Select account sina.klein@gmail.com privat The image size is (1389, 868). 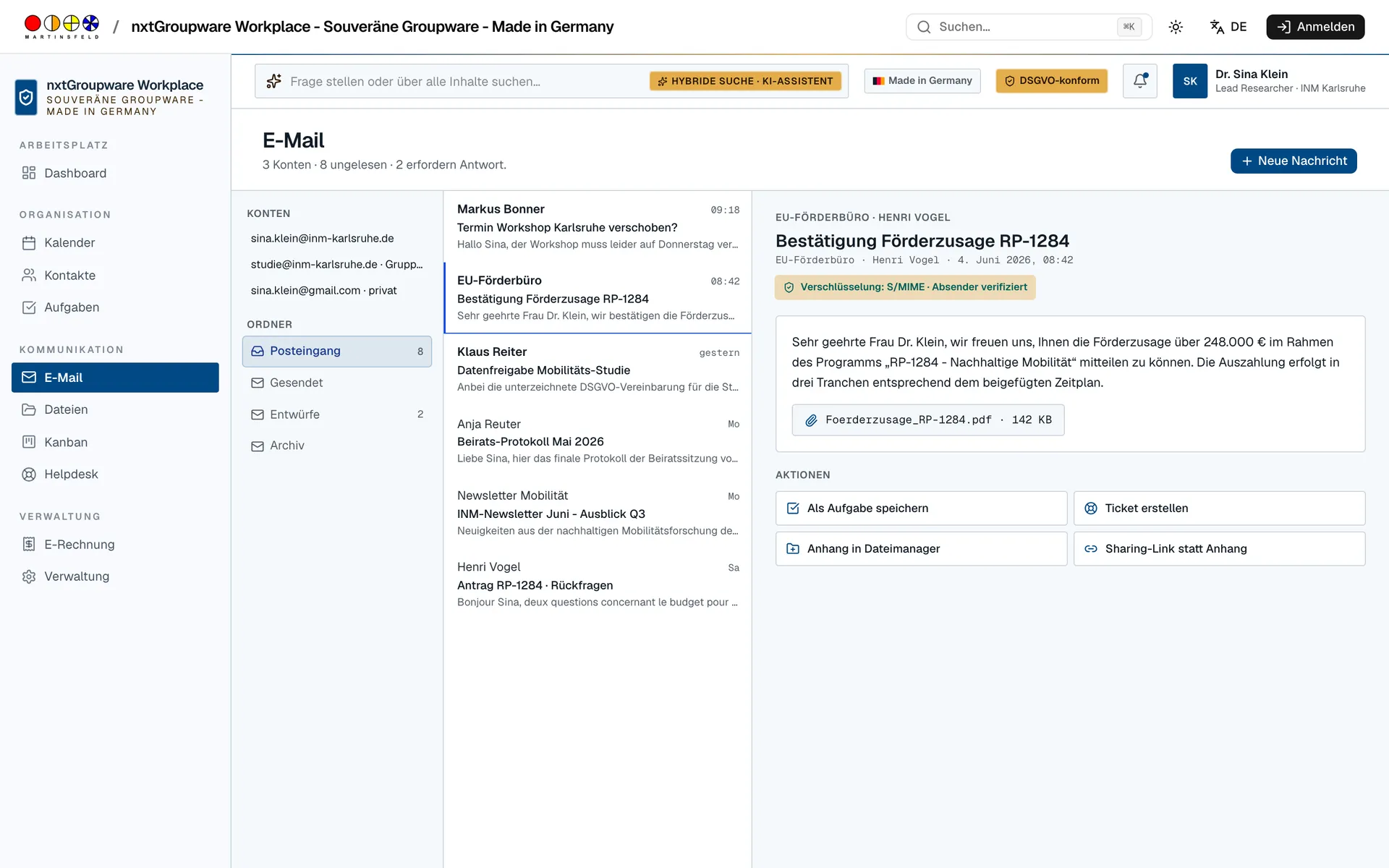[x=324, y=290]
